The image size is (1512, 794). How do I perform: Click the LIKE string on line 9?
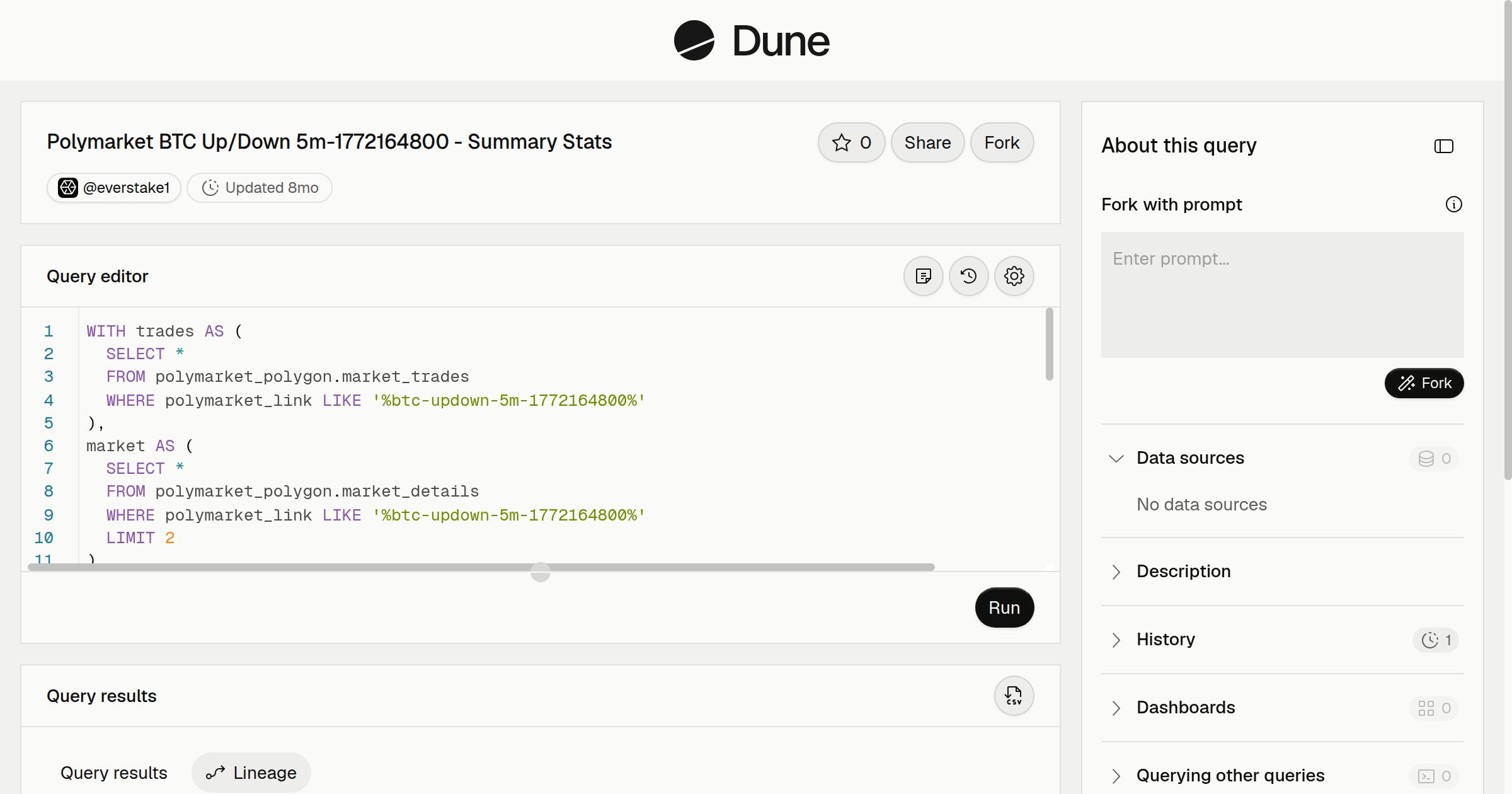coord(508,515)
